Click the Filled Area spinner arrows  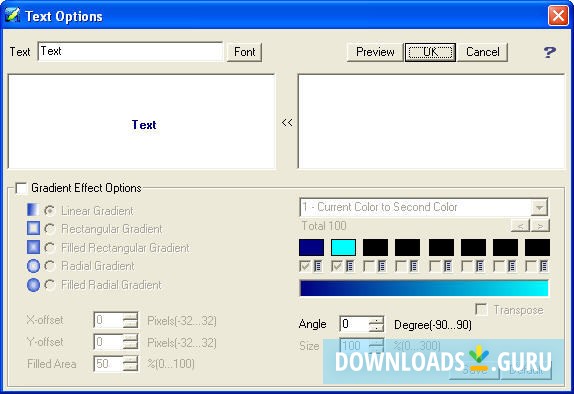click(130, 364)
